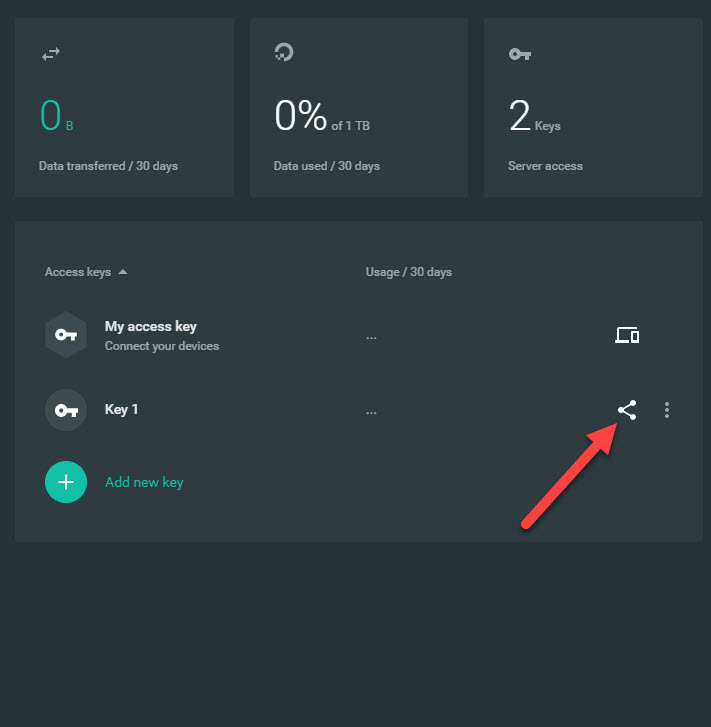Sort by Access keys column header

tap(78, 272)
